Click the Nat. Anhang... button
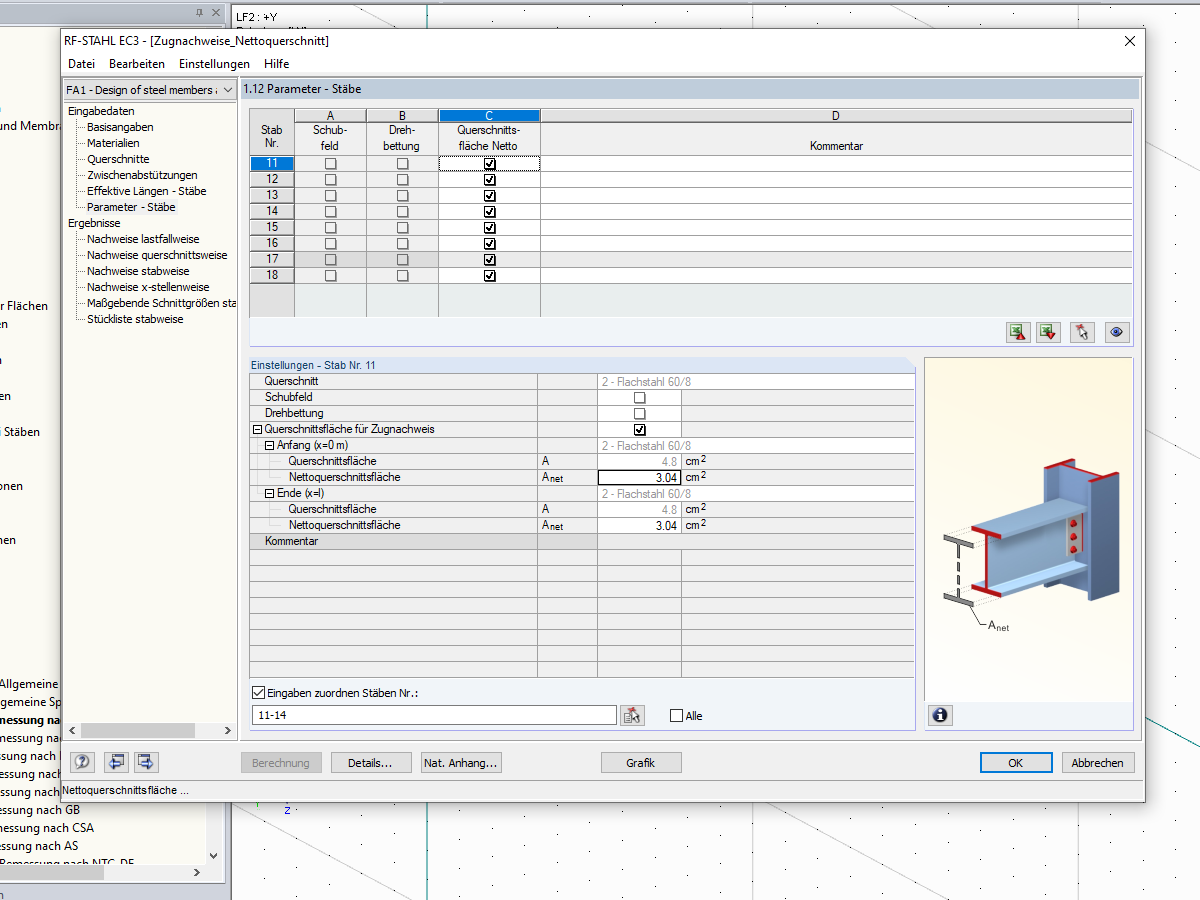 [461, 763]
